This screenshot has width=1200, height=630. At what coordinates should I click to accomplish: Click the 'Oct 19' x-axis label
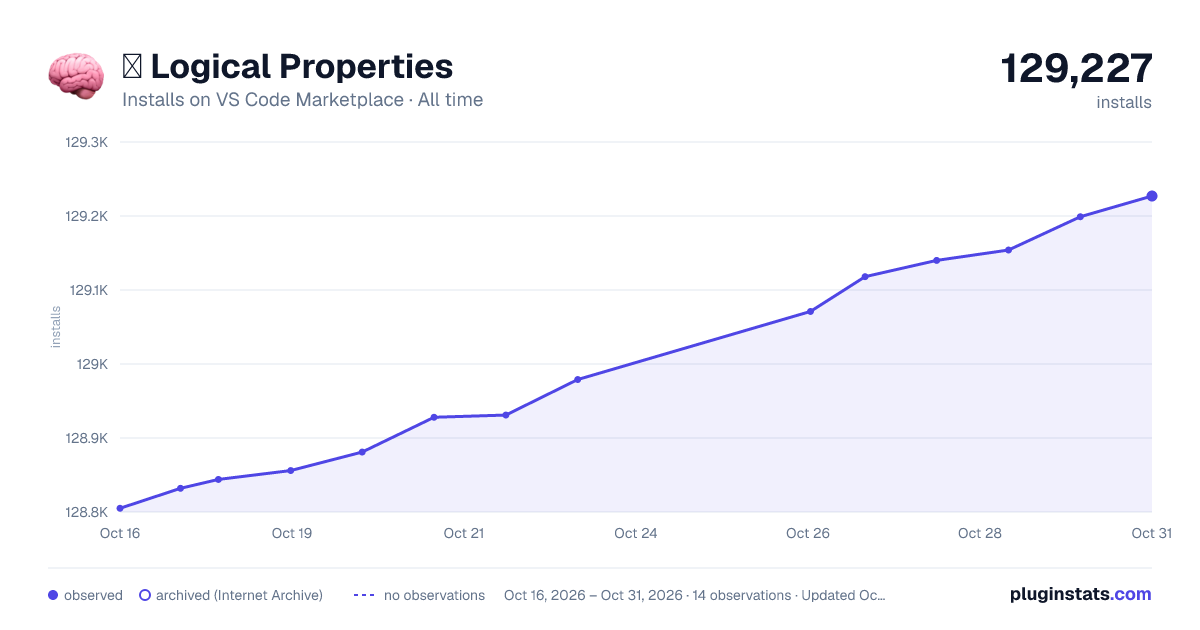coord(292,533)
